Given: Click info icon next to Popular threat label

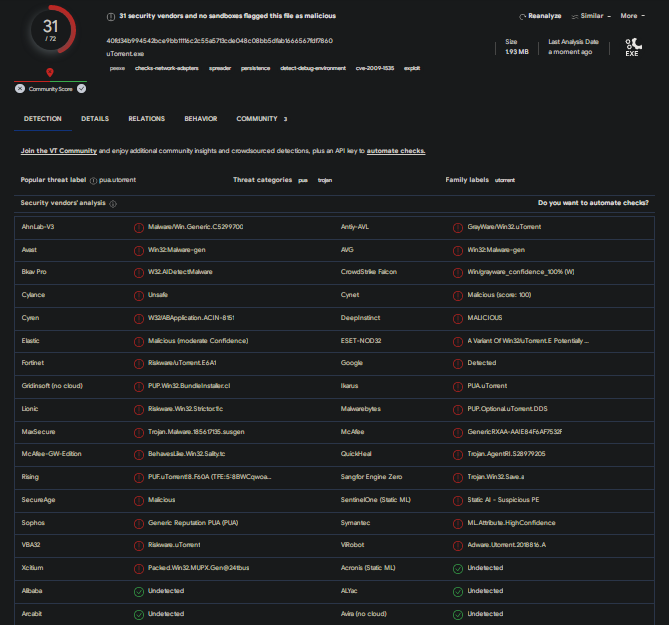Looking at the screenshot, I should click(x=92, y=180).
